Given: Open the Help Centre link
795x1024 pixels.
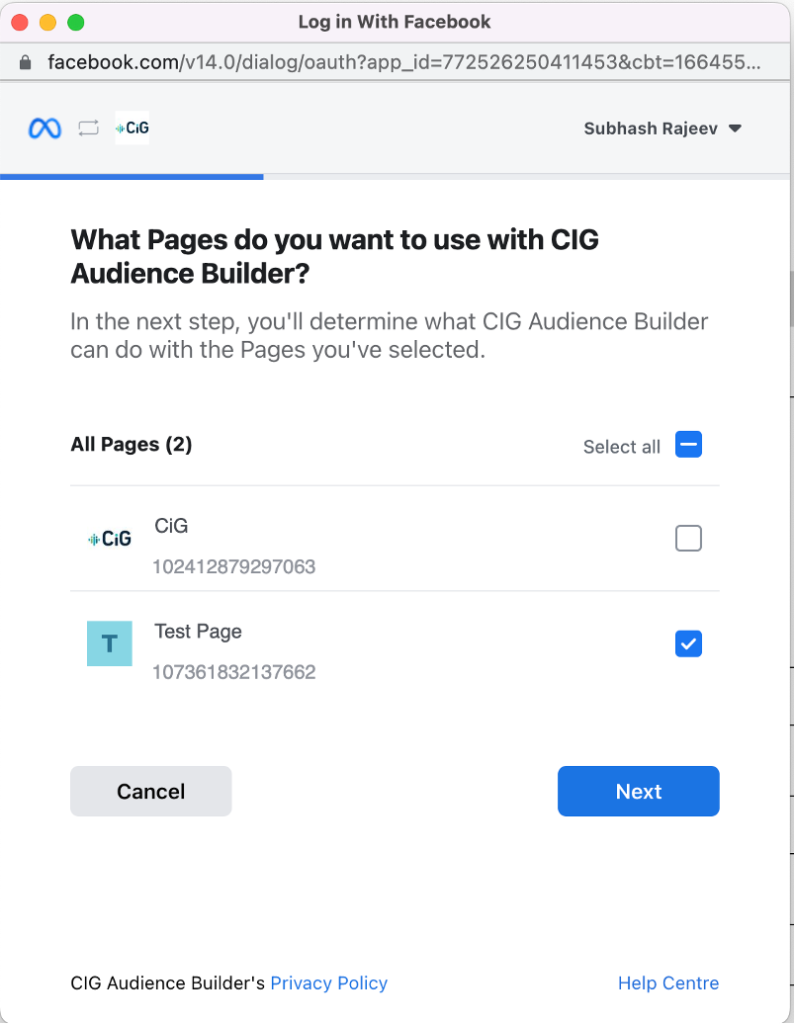Looking at the screenshot, I should [x=668, y=984].
